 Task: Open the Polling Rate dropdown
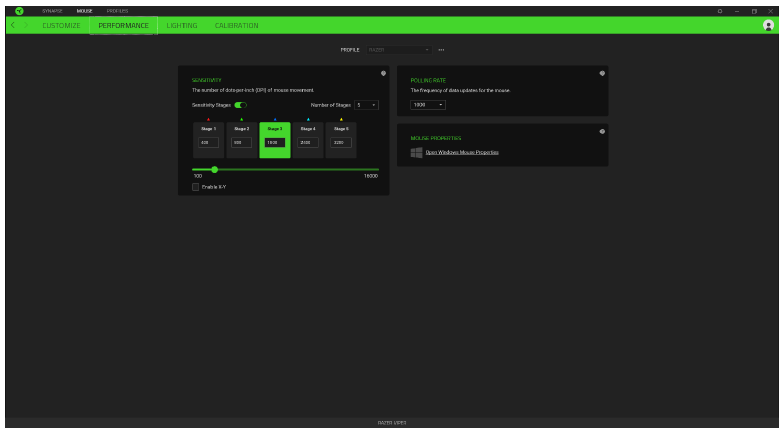tap(428, 105)
